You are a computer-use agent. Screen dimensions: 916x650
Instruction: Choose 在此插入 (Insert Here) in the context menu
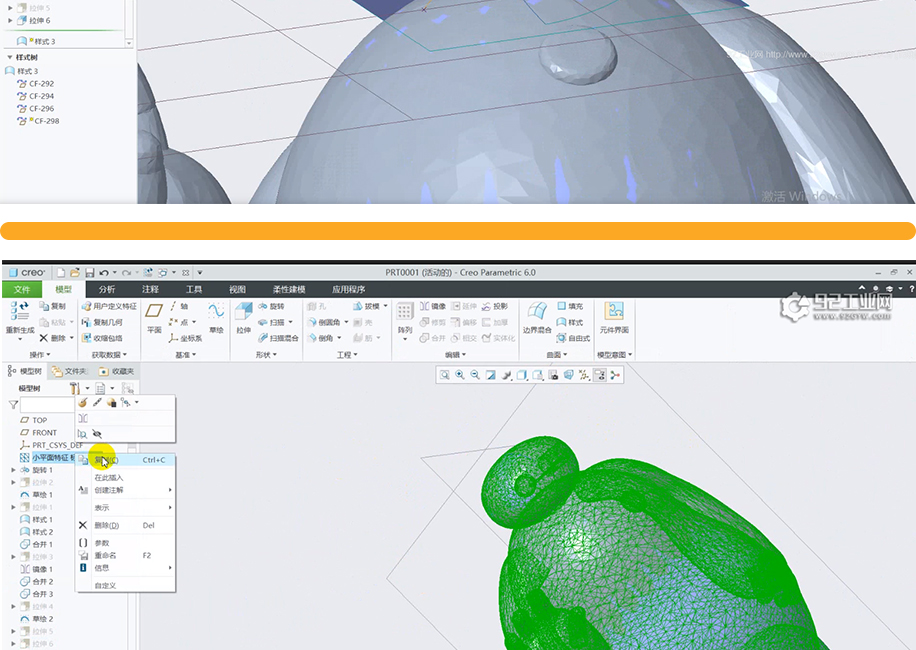tap(126, 478)
